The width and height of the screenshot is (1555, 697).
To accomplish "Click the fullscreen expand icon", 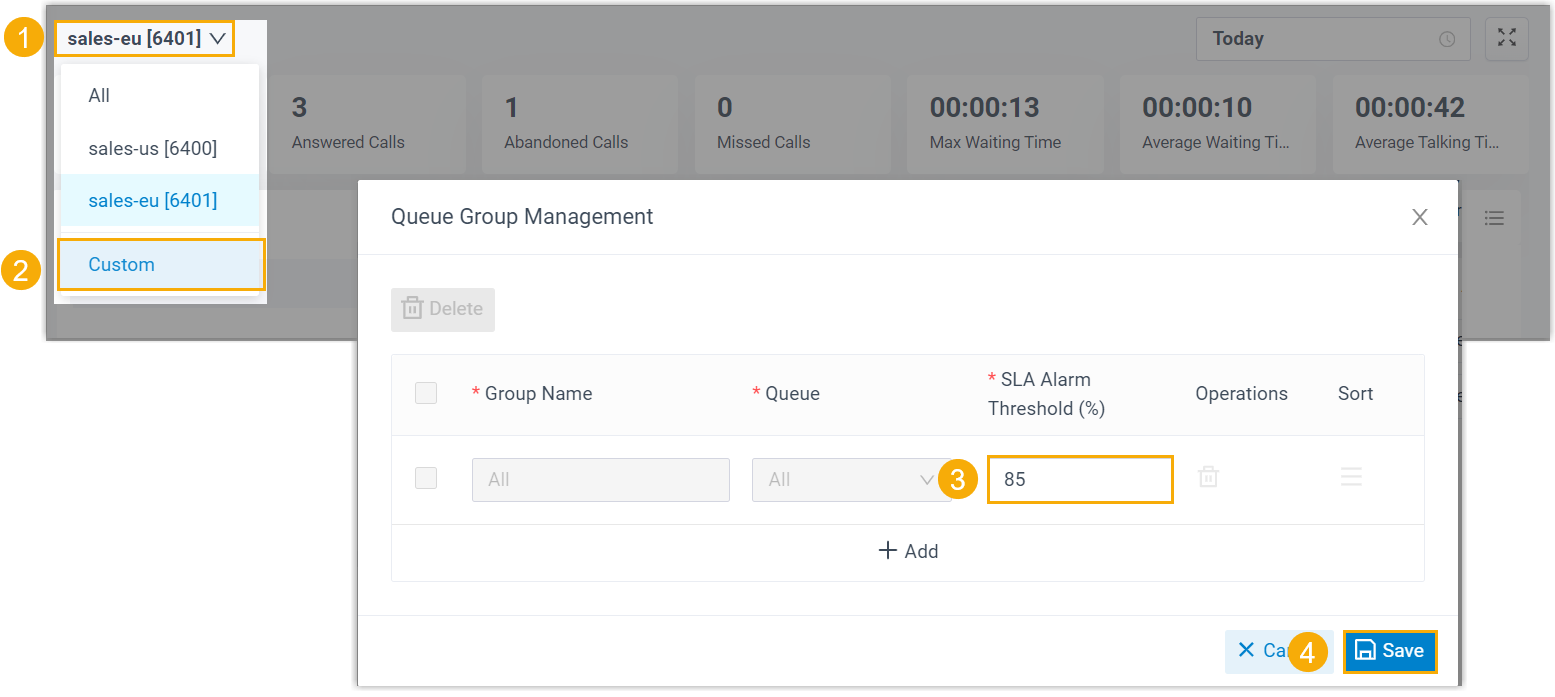I will (x=1507, y=39).
